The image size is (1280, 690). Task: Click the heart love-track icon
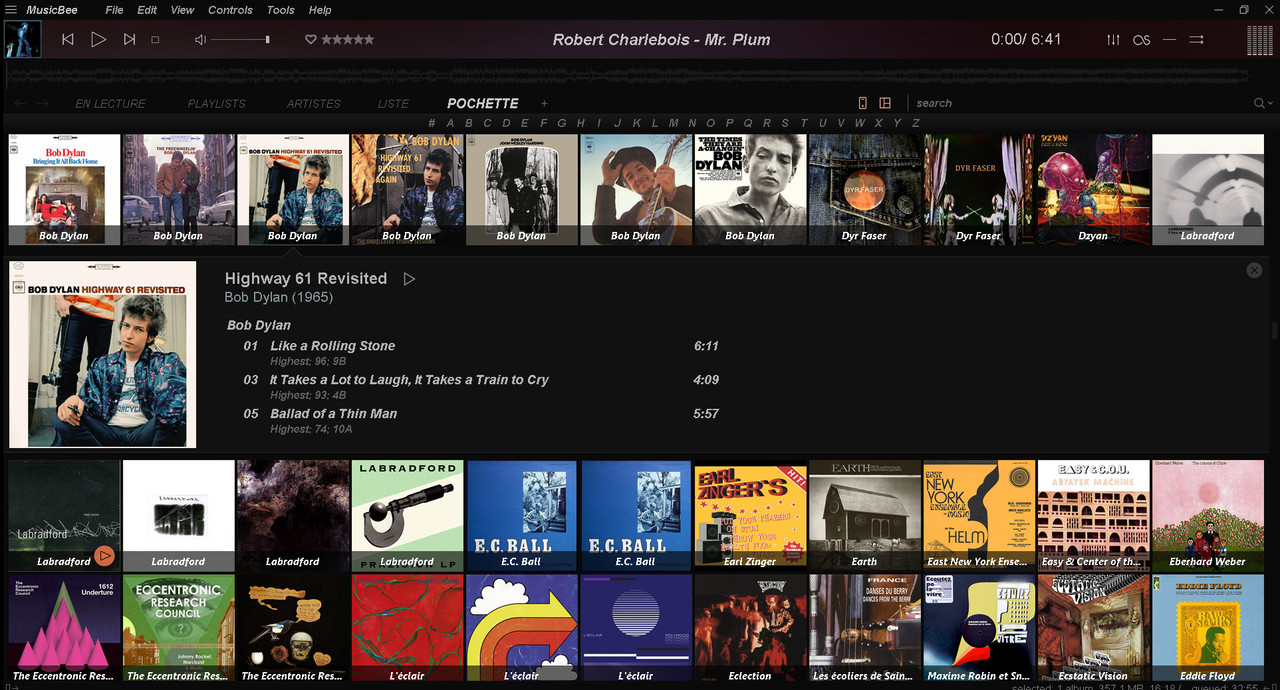pos(310,39)
